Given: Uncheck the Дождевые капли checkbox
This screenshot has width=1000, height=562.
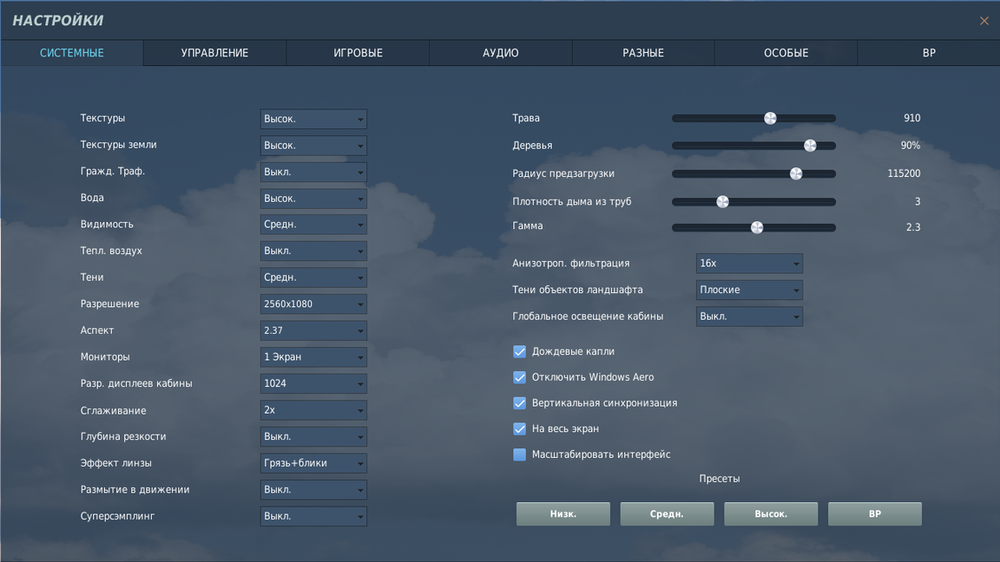Looking at the screenshot, I should (x=520, y=351).
